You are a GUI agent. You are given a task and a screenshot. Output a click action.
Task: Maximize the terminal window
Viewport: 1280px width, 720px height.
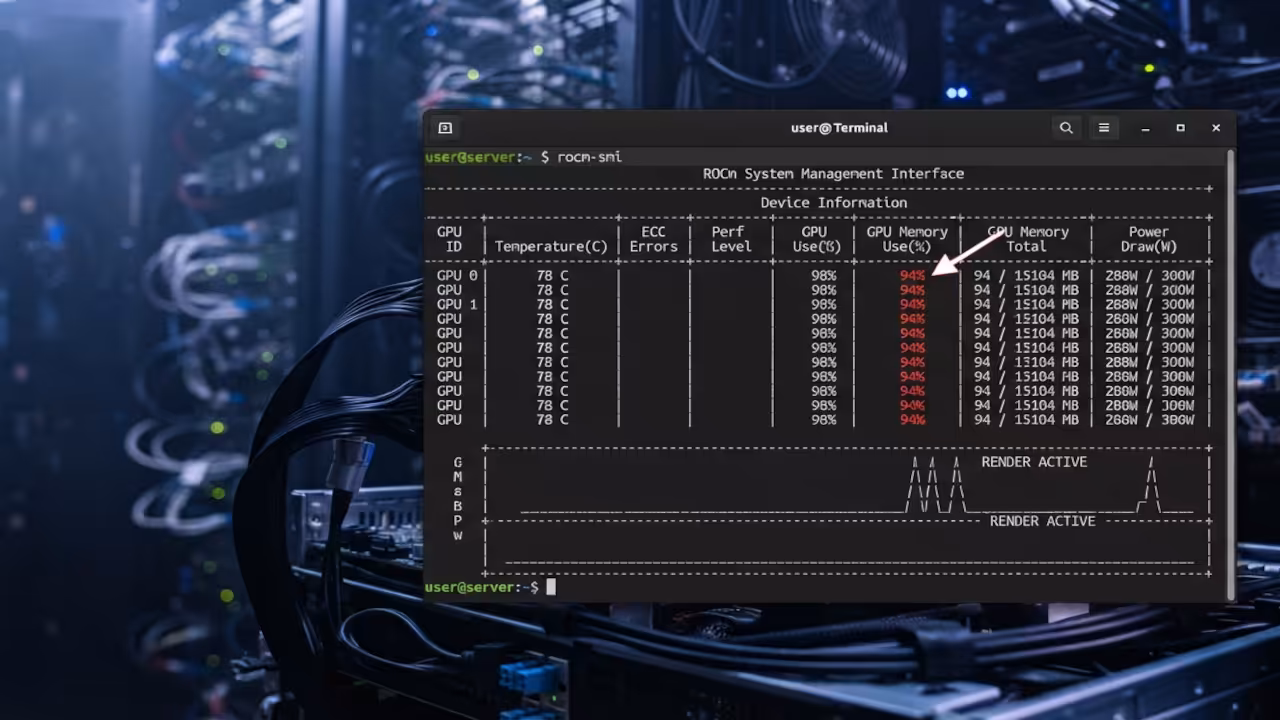[1180, 128]
